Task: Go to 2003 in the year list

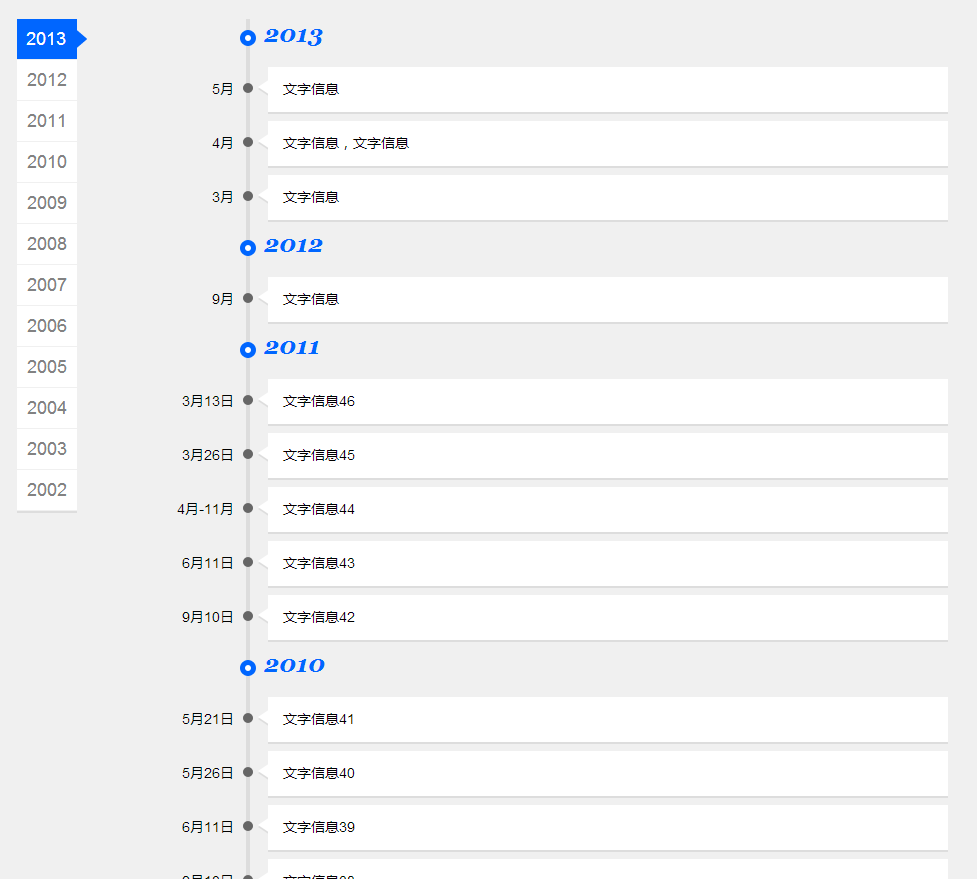Action: tap(47, 449)
